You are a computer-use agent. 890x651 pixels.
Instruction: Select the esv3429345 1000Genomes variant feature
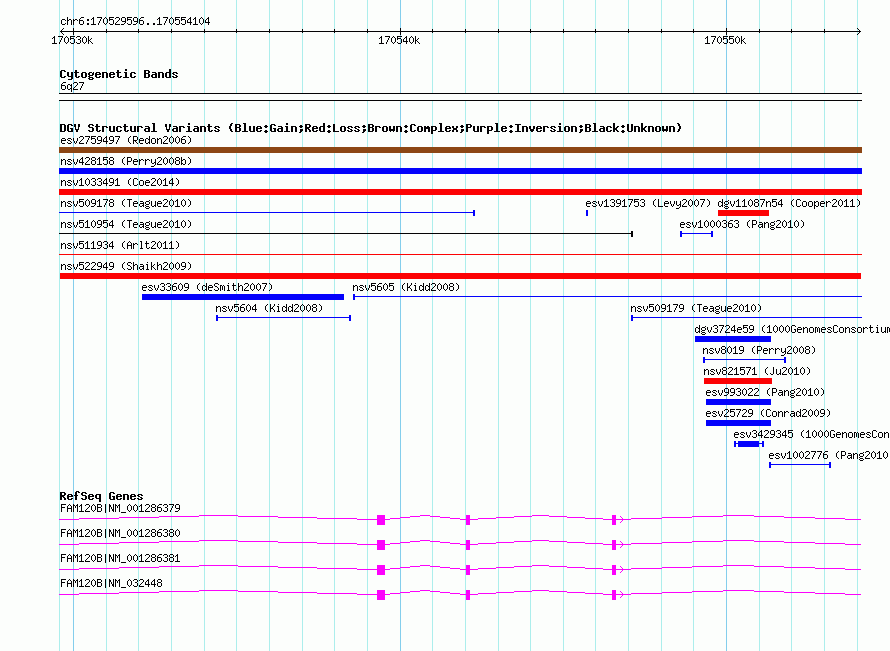[x=749, y=444]
